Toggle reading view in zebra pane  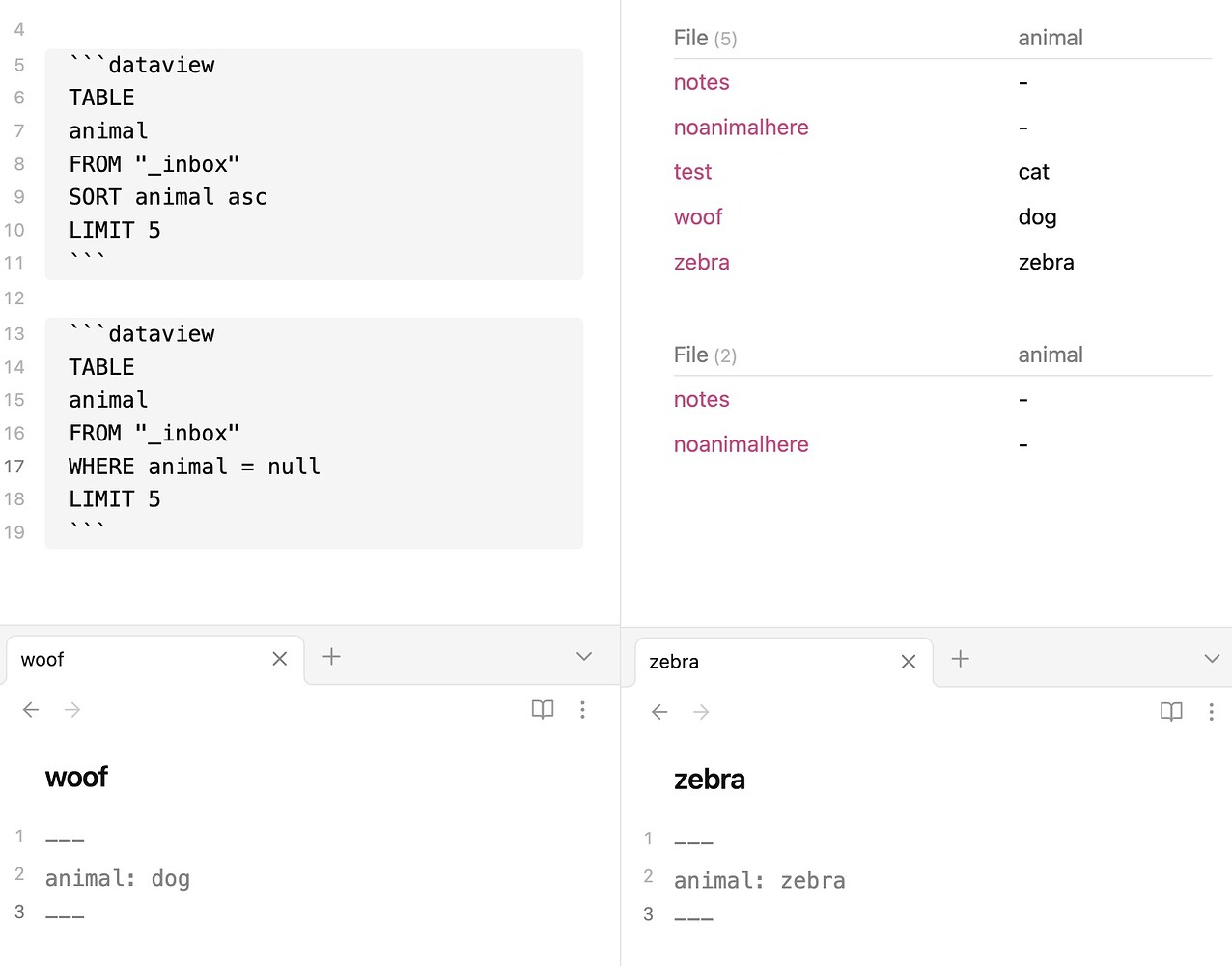1171,712
